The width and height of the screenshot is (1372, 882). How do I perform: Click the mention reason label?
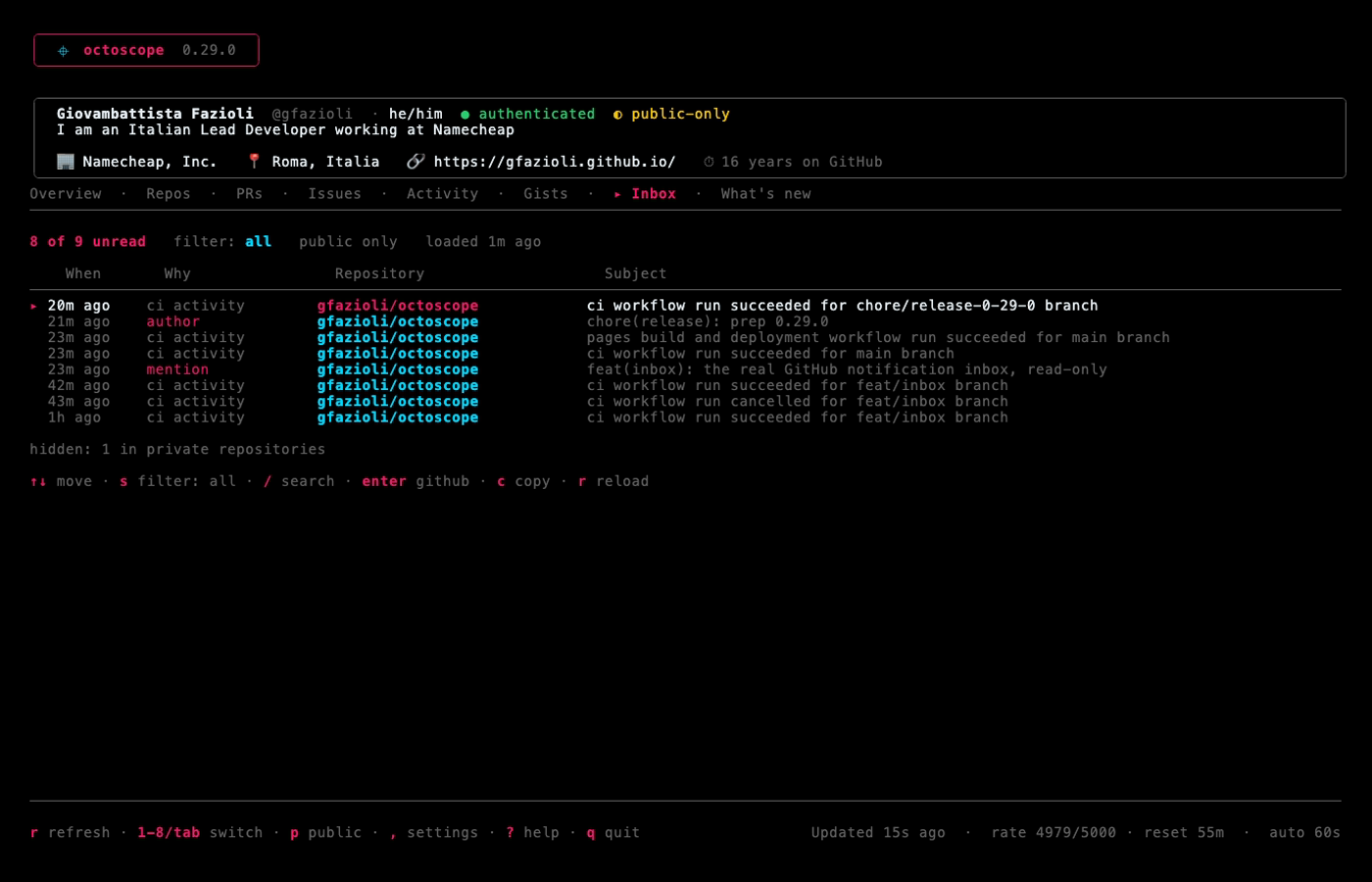coord(177,369)
